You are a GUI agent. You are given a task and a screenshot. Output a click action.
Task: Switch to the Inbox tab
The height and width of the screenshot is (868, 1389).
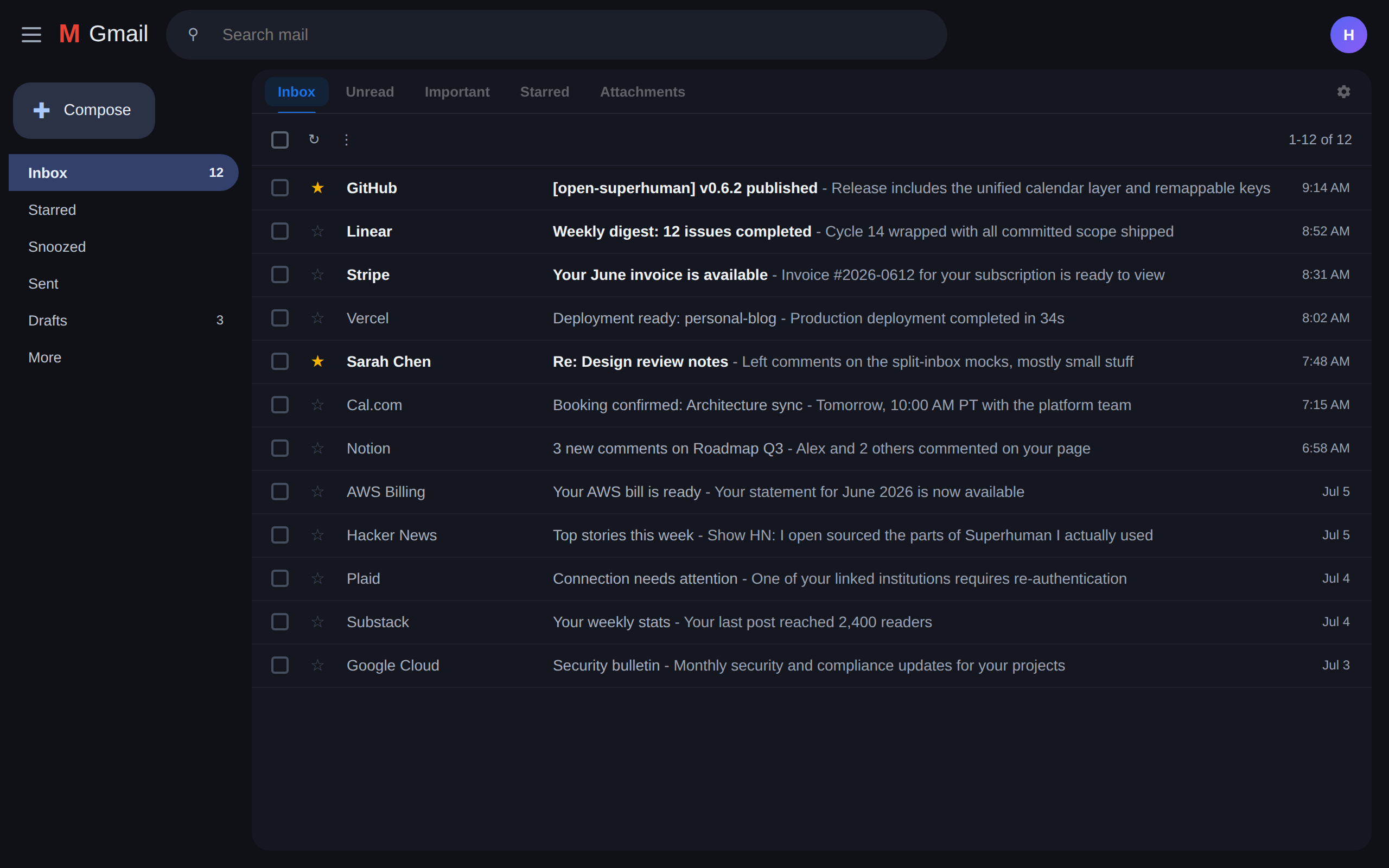[296, 92]
